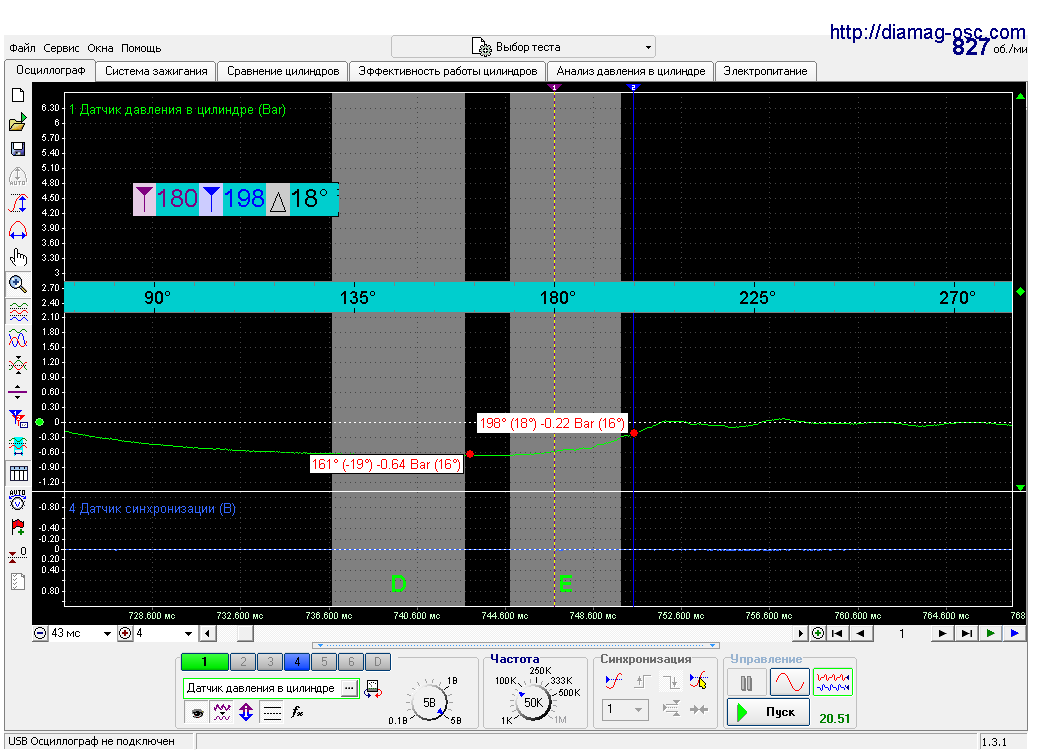This screenshot has height=754, width=1040.
Task: Click the trigger level curve icon
Action: pos(614,681)
